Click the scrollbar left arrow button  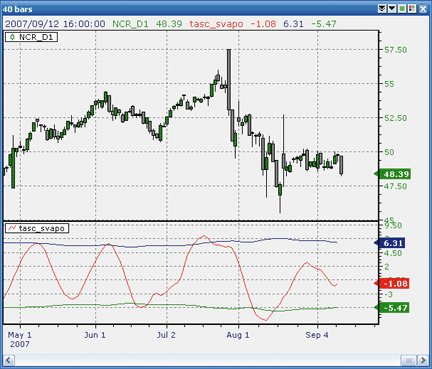(x=8, y=360)
